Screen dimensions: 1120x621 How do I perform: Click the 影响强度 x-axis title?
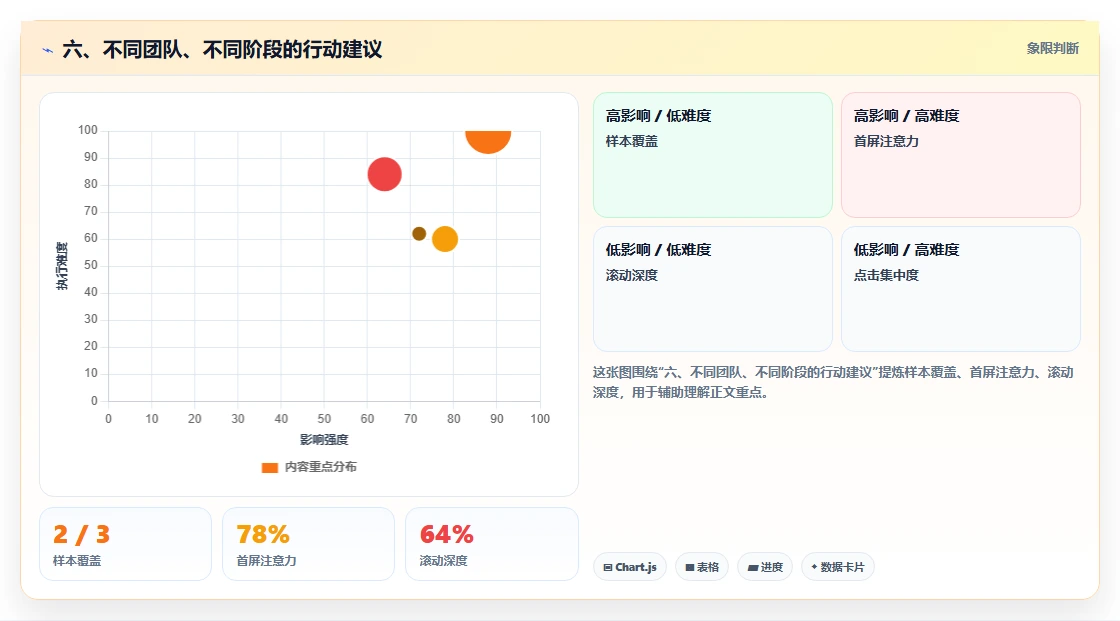click(324, 439)
